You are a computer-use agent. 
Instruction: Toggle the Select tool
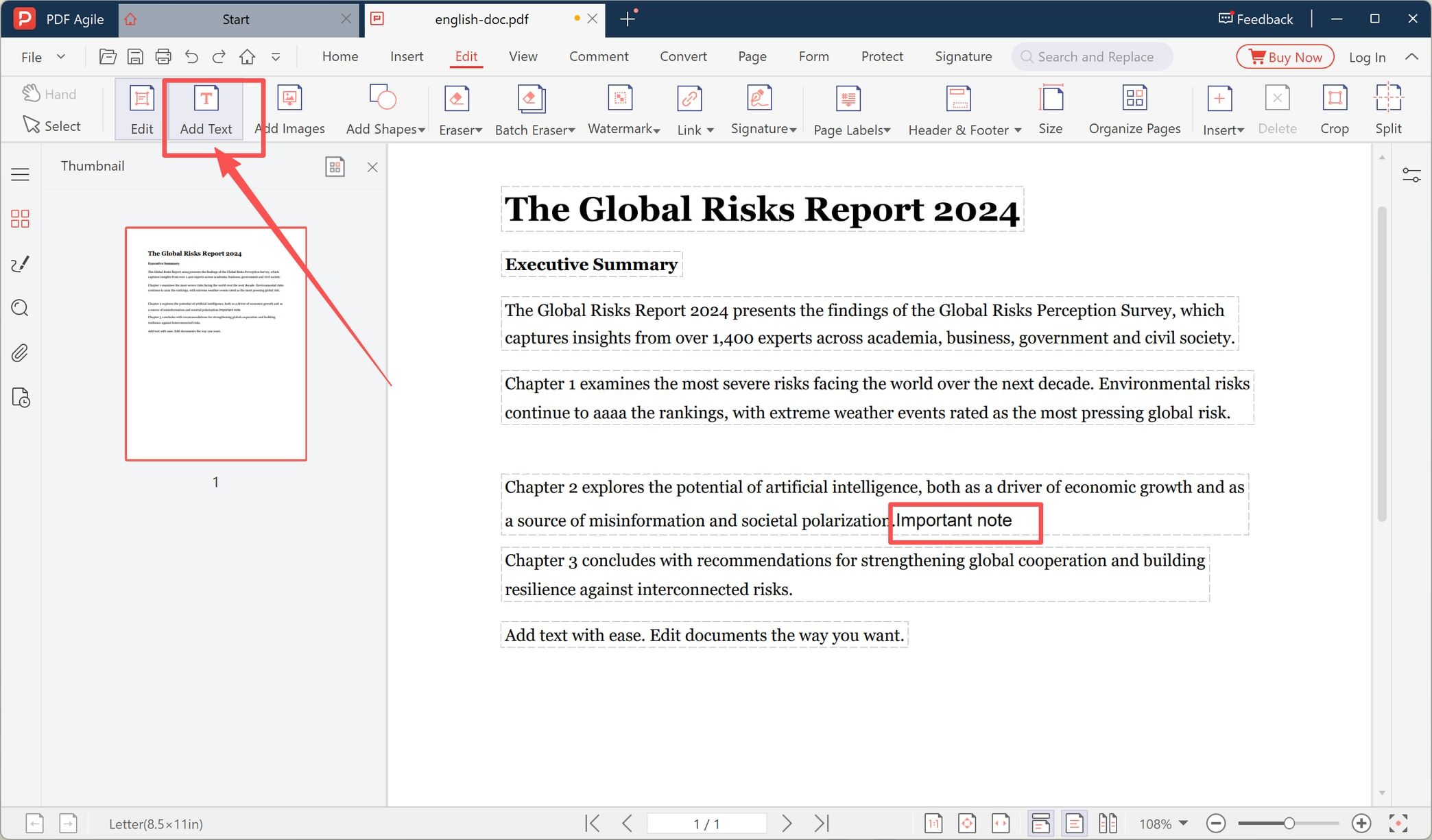51,125
